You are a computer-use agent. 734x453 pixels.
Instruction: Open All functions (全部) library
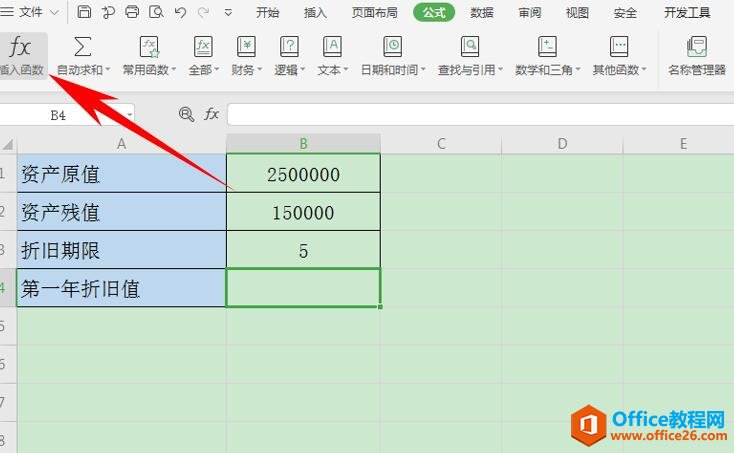coord(204,56)
